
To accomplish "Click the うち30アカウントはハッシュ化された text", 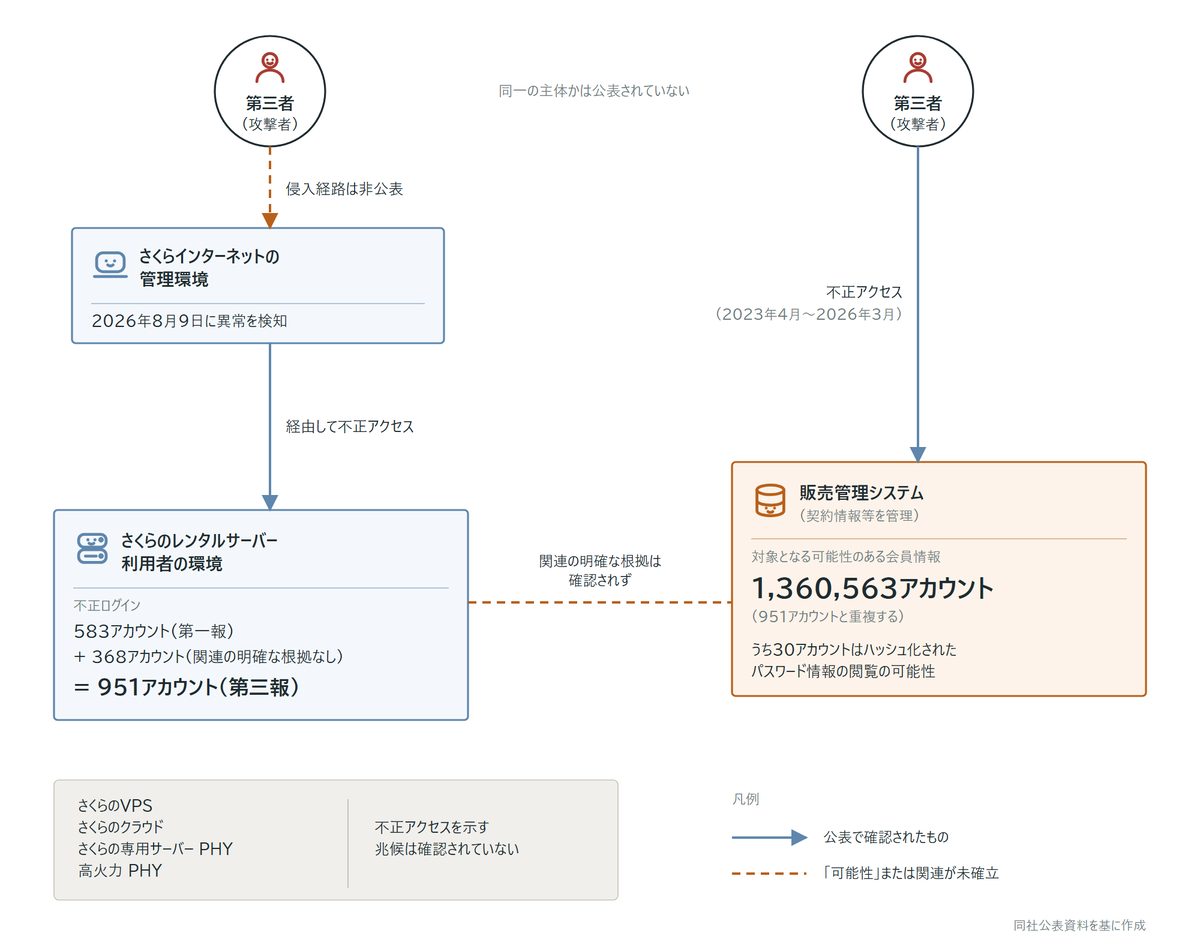I will (854, 649).
